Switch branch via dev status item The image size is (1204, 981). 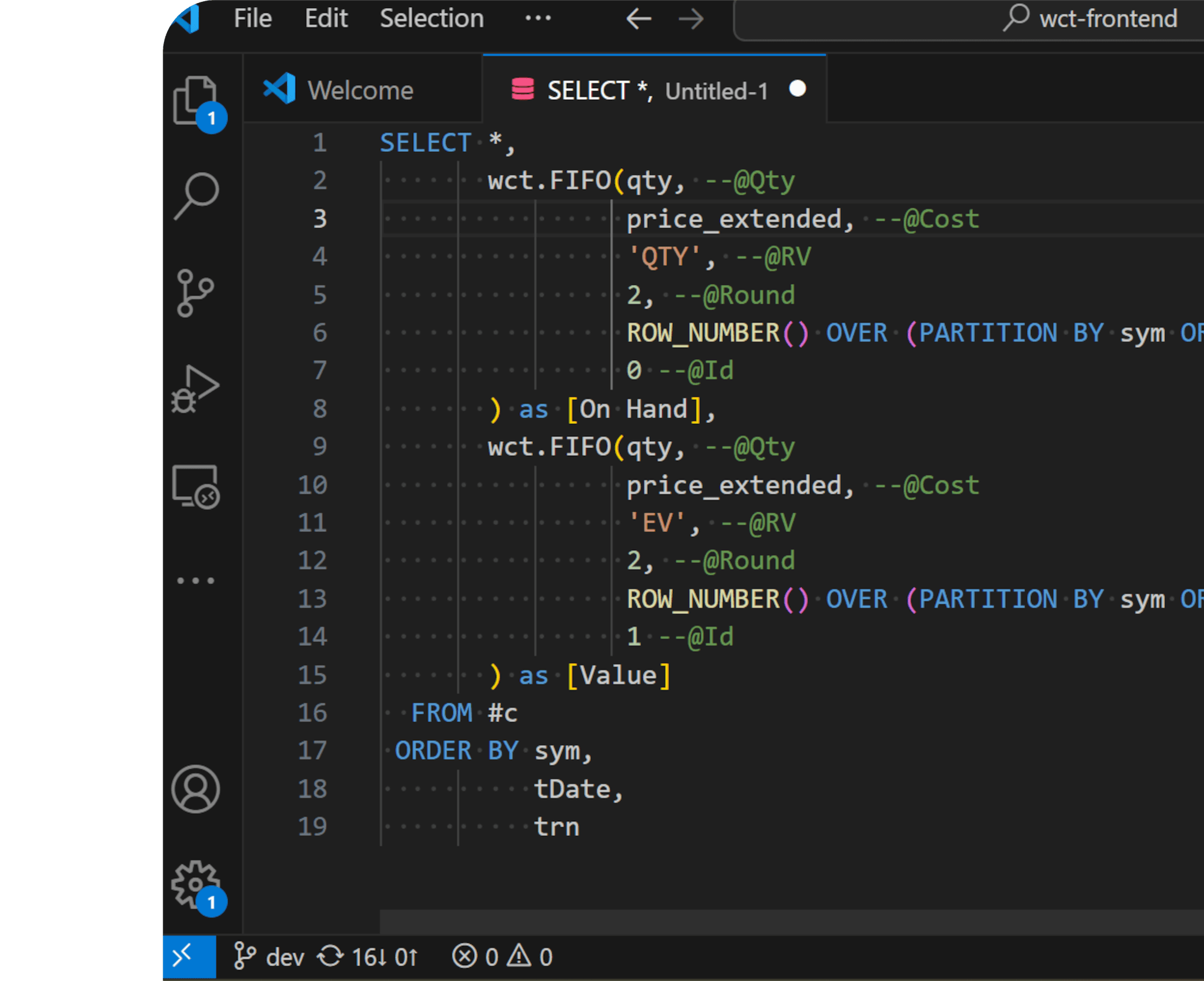(x=269, y=957)
